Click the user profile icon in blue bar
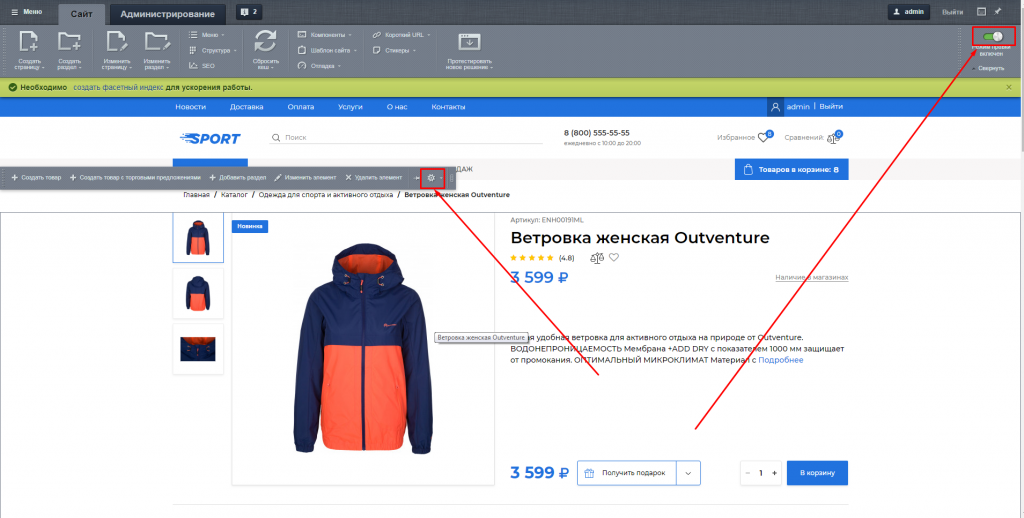Image resolution: width=1024 pixels, height=518 pixels. (x=775, y=106)
